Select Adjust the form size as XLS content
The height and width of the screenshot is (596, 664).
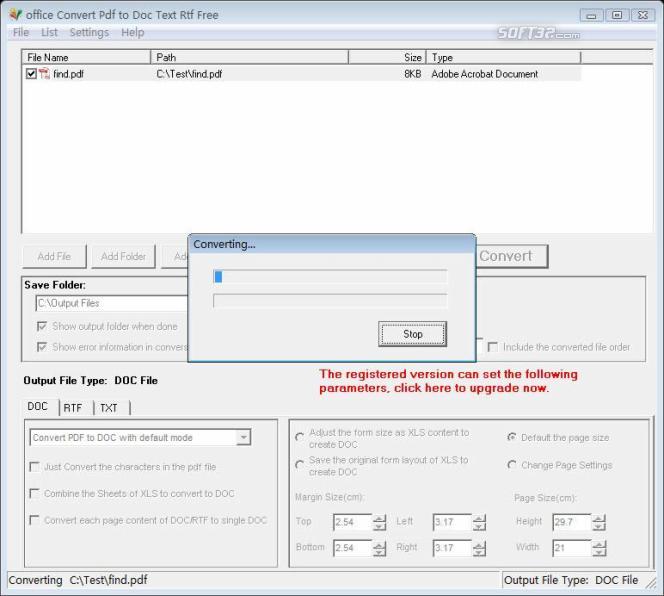pos(300,437)
